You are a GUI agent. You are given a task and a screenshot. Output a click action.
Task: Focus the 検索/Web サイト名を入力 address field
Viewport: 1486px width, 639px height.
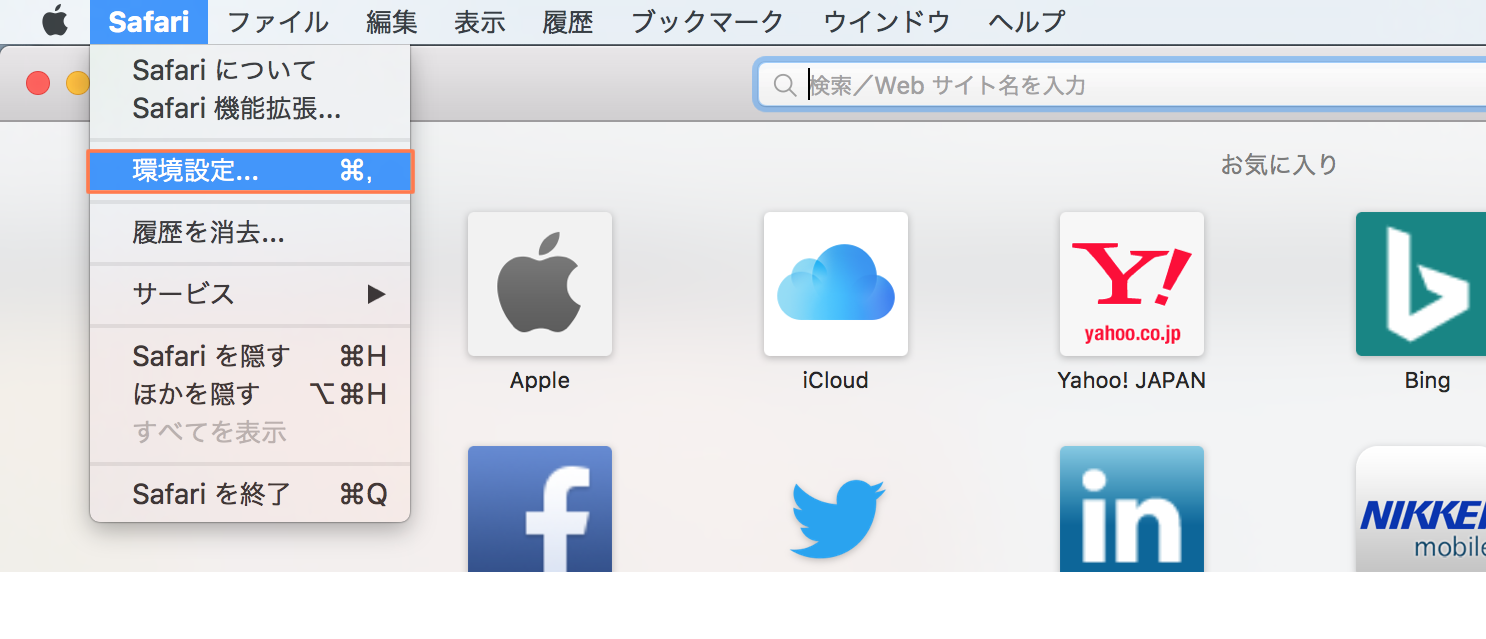pyautogui.click(x=1121, y=86)
